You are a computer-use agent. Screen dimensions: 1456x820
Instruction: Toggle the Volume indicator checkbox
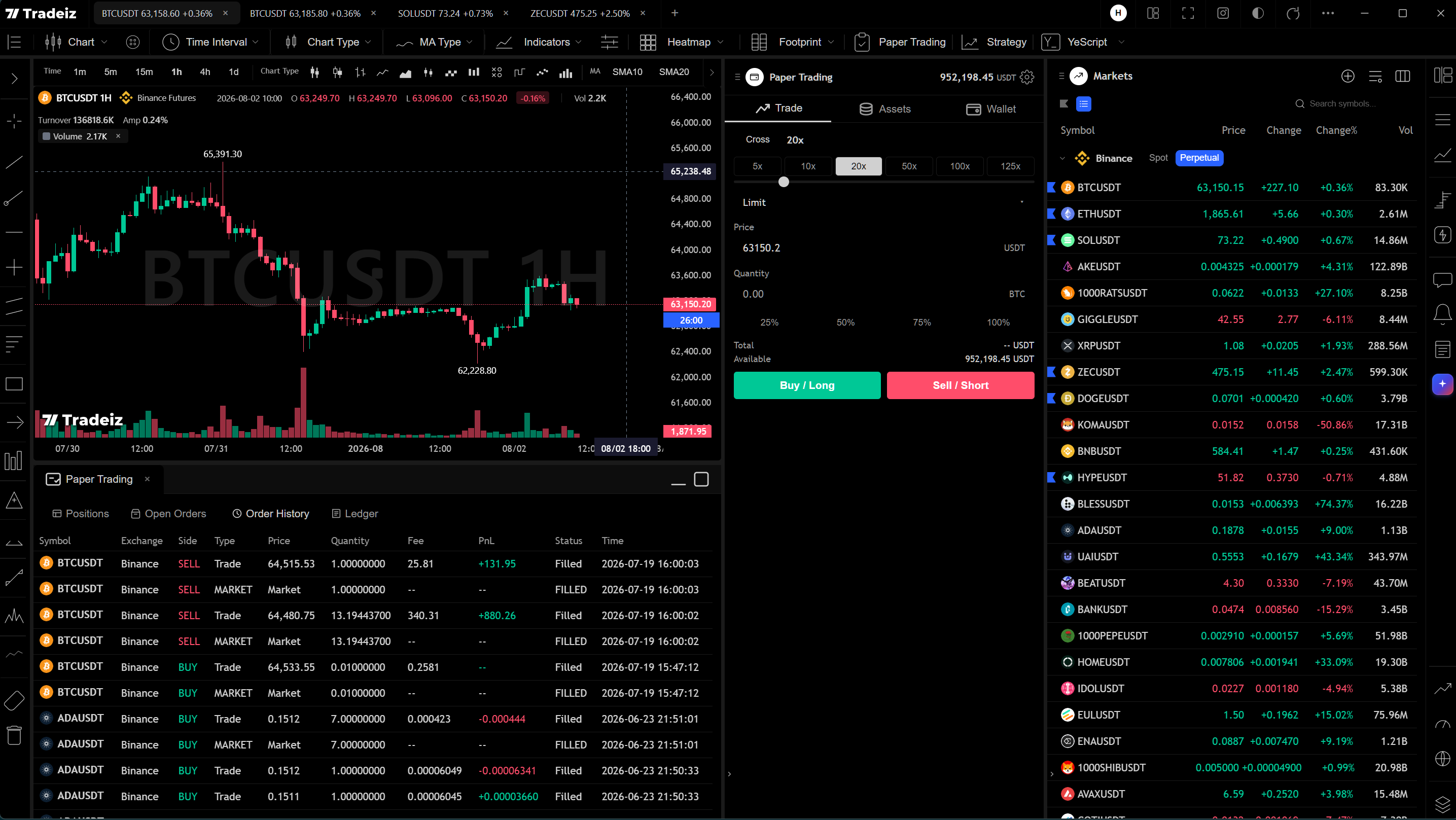pos(46,136)
